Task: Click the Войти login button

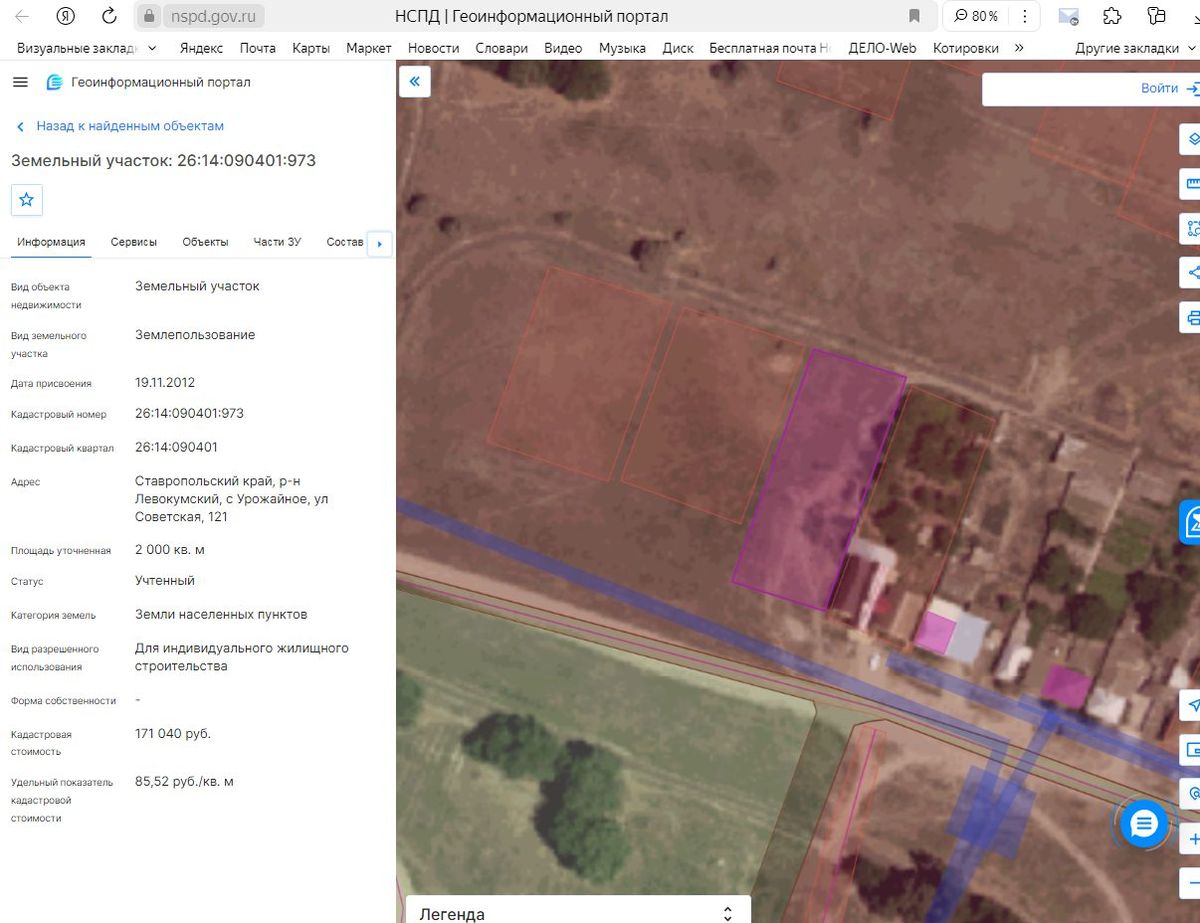Action: click(x=1168, y=88)
